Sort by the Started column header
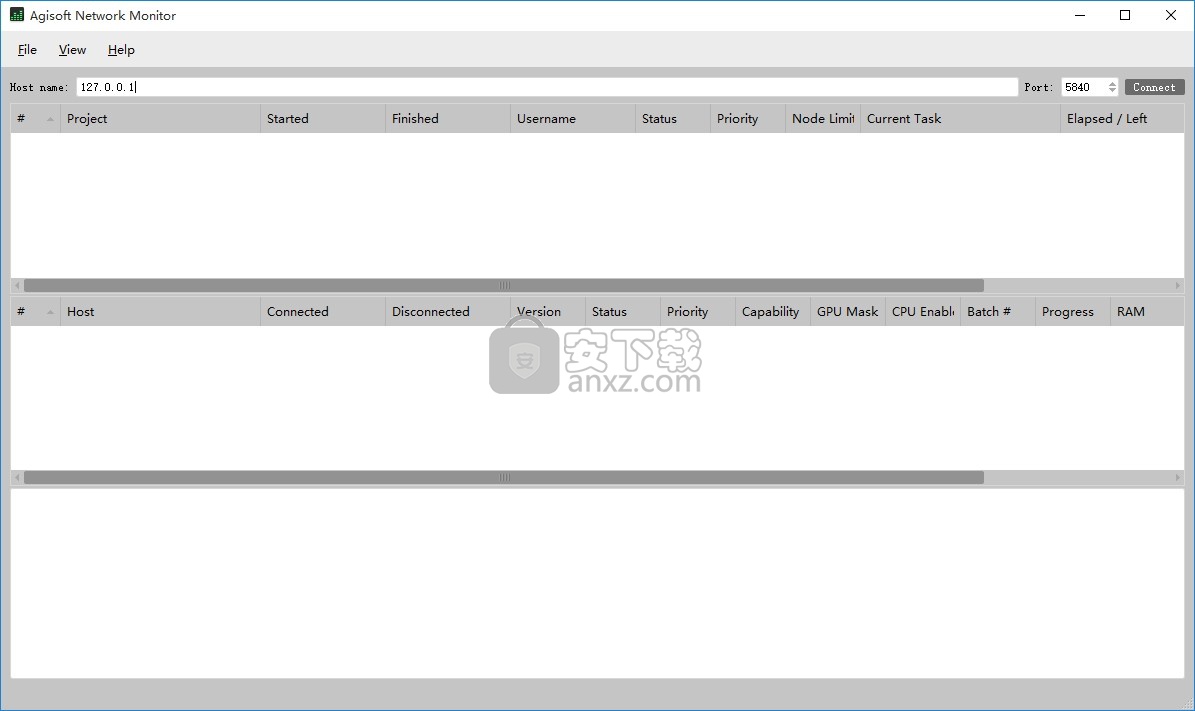Screen dimensions: 1195x711 click(x=323, y=119)
